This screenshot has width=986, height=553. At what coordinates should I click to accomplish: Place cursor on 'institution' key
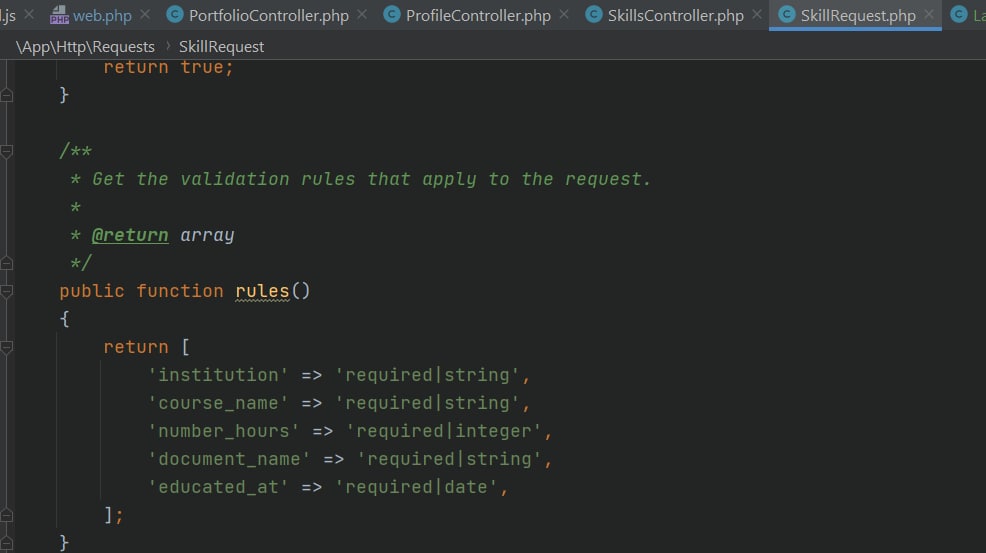click(218, 375)
